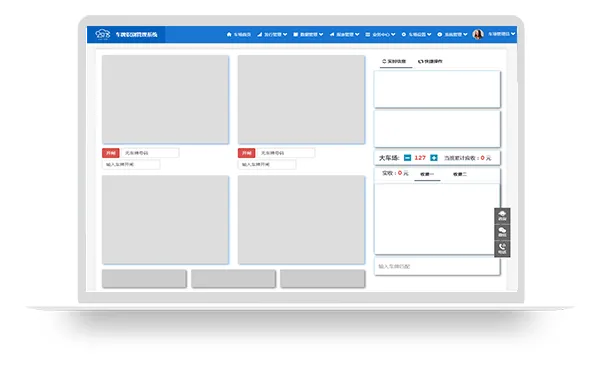Image resolution: width=600 pixels, height=367 pixels.
Task: Select the 收费二 tab
Action: pyautogui.click(x=460, y=174)
